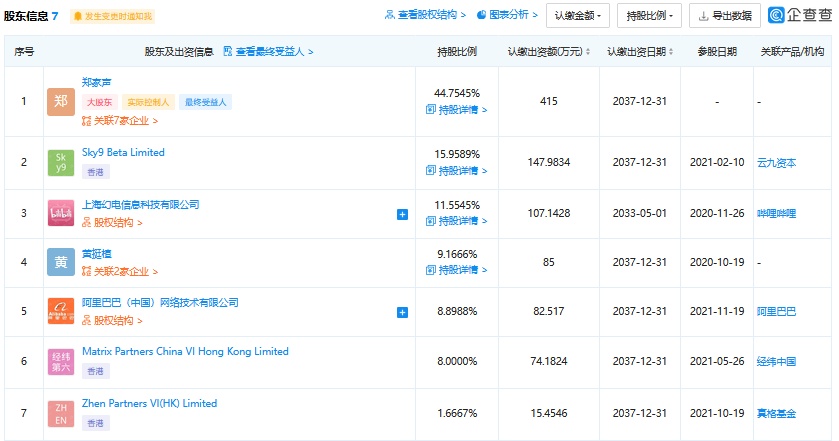
Task: Expand 上海幻电信息科技 row with plus icon
Action: tap(402, 214)
